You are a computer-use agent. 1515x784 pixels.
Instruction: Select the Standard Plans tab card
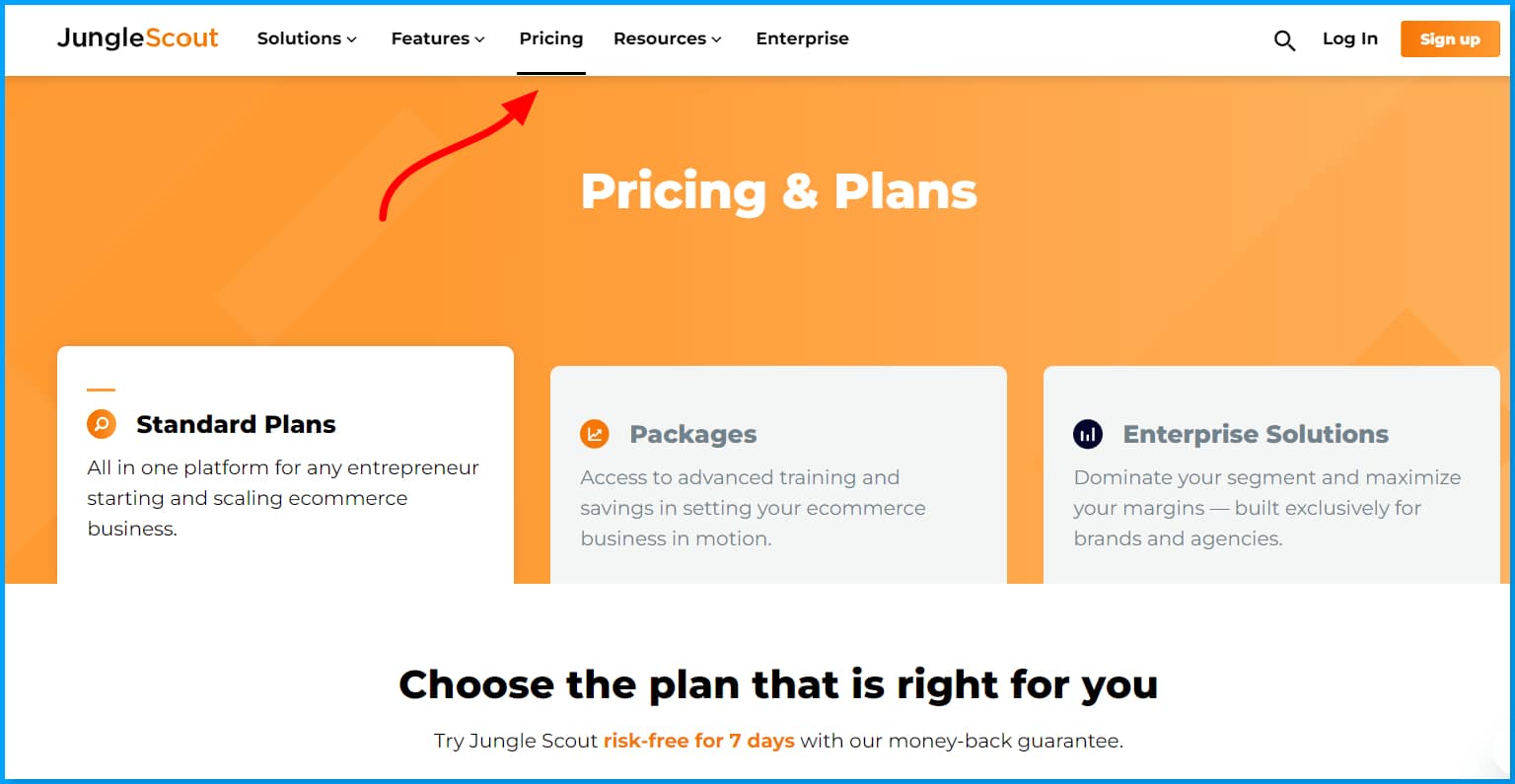click(286, 464)
